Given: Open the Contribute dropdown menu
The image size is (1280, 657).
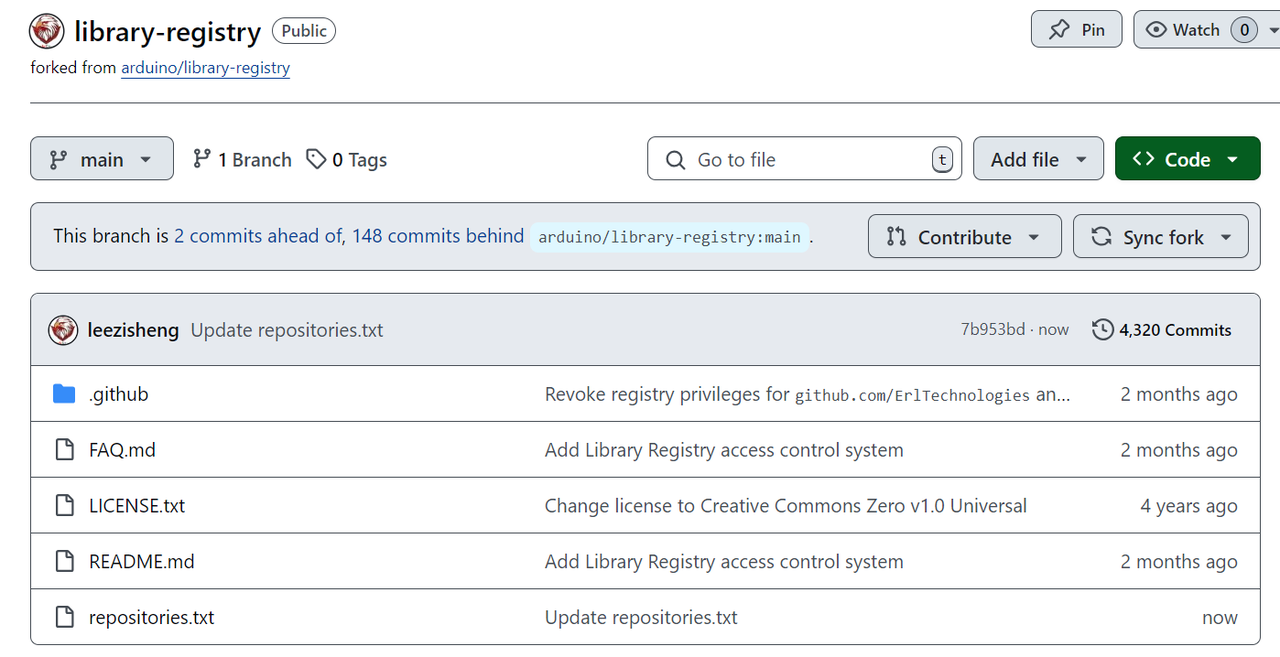Looking at the screenshot, I should click(964, 237).
